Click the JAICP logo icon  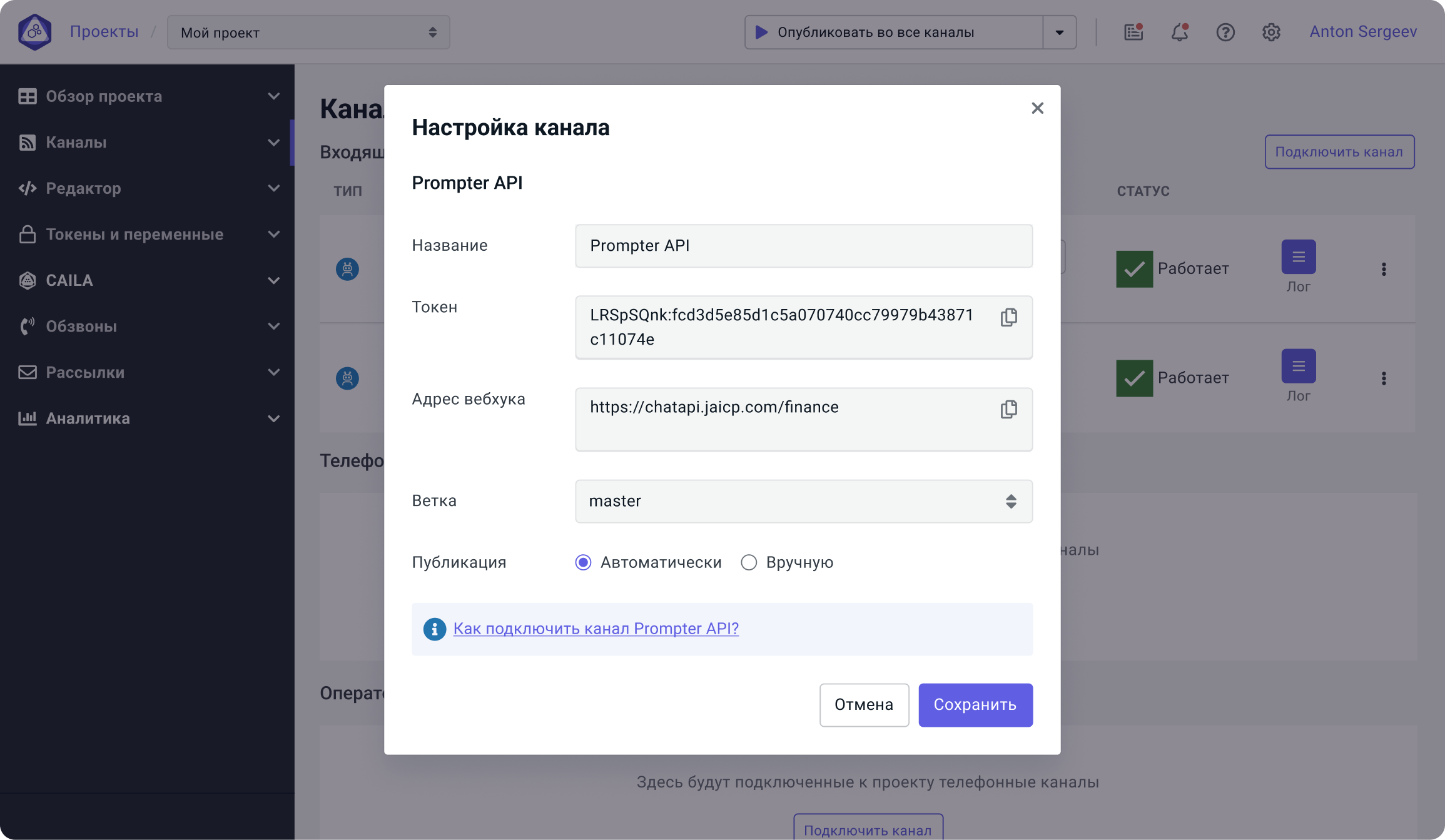[34, 32]
